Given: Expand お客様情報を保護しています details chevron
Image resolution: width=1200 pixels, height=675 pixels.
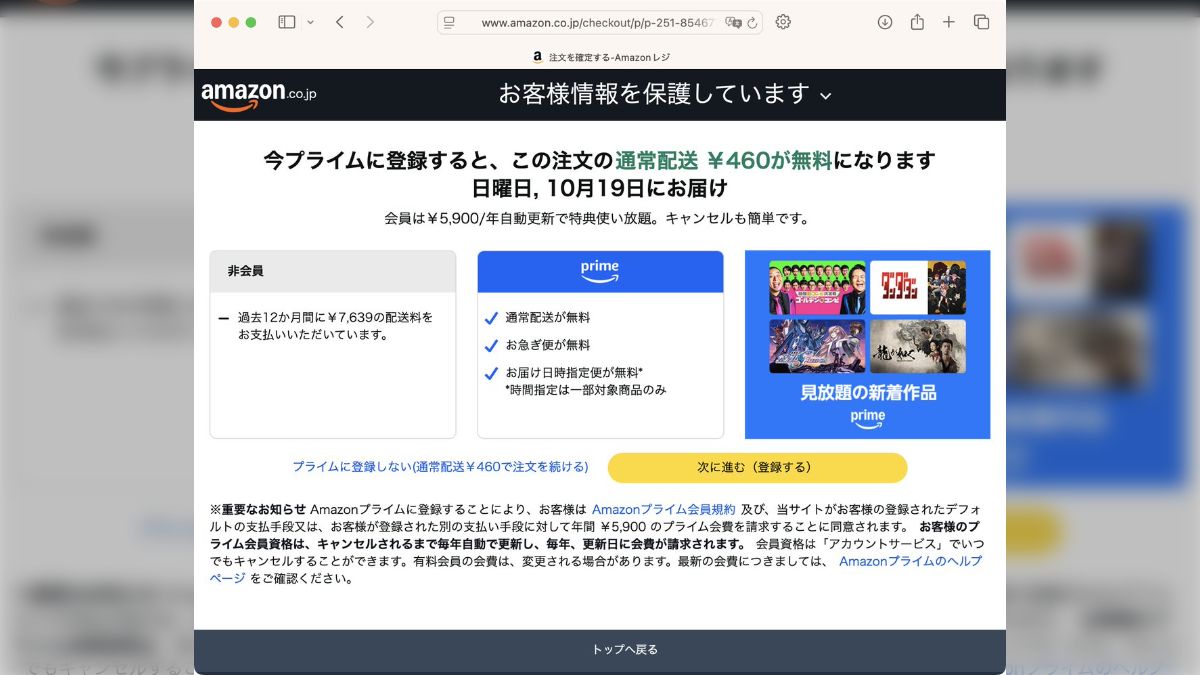Looking at the screenshot, I should [824, 95].
